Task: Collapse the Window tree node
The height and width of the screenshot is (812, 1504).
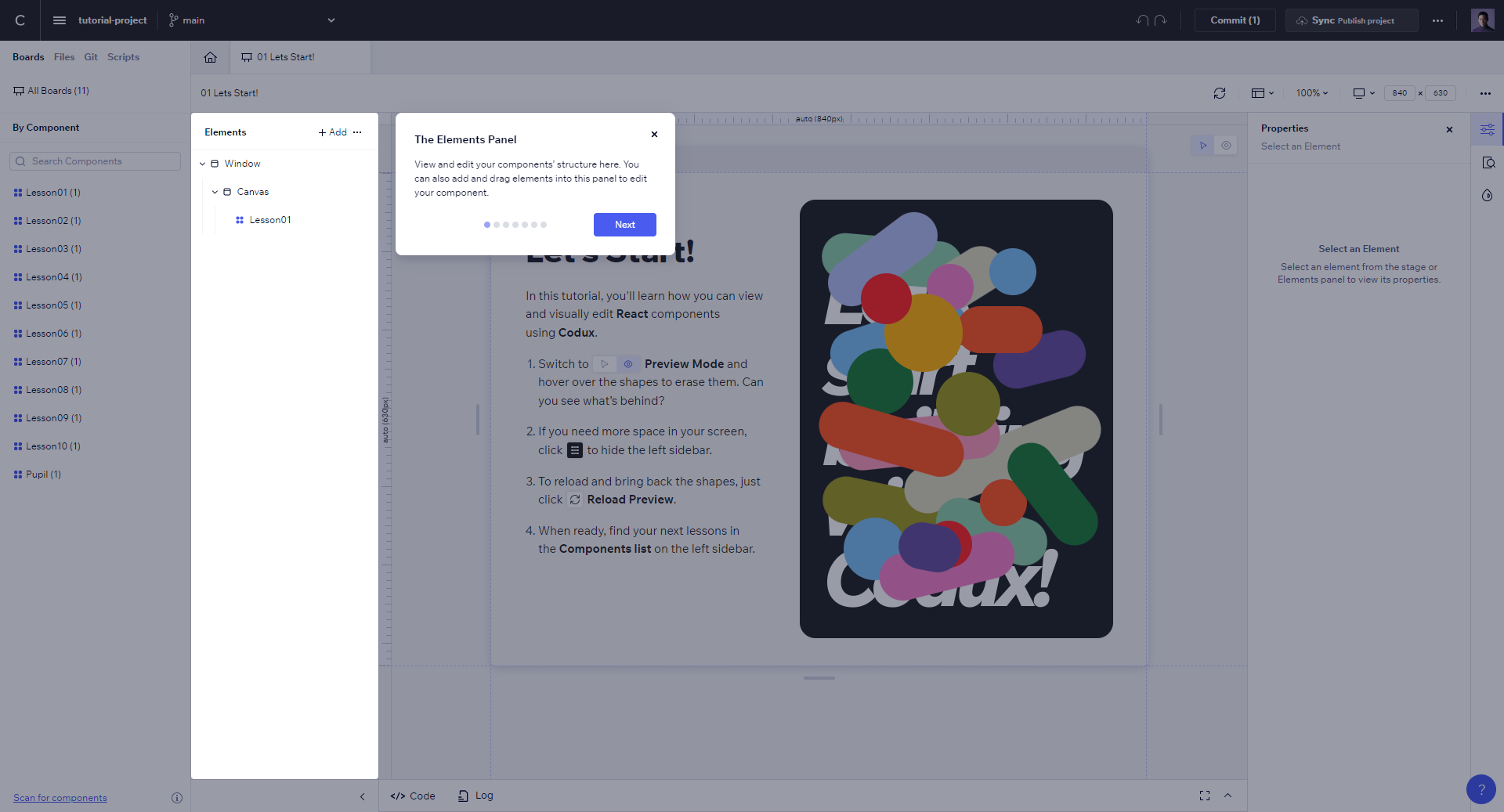Action: (x=202, y=164)
